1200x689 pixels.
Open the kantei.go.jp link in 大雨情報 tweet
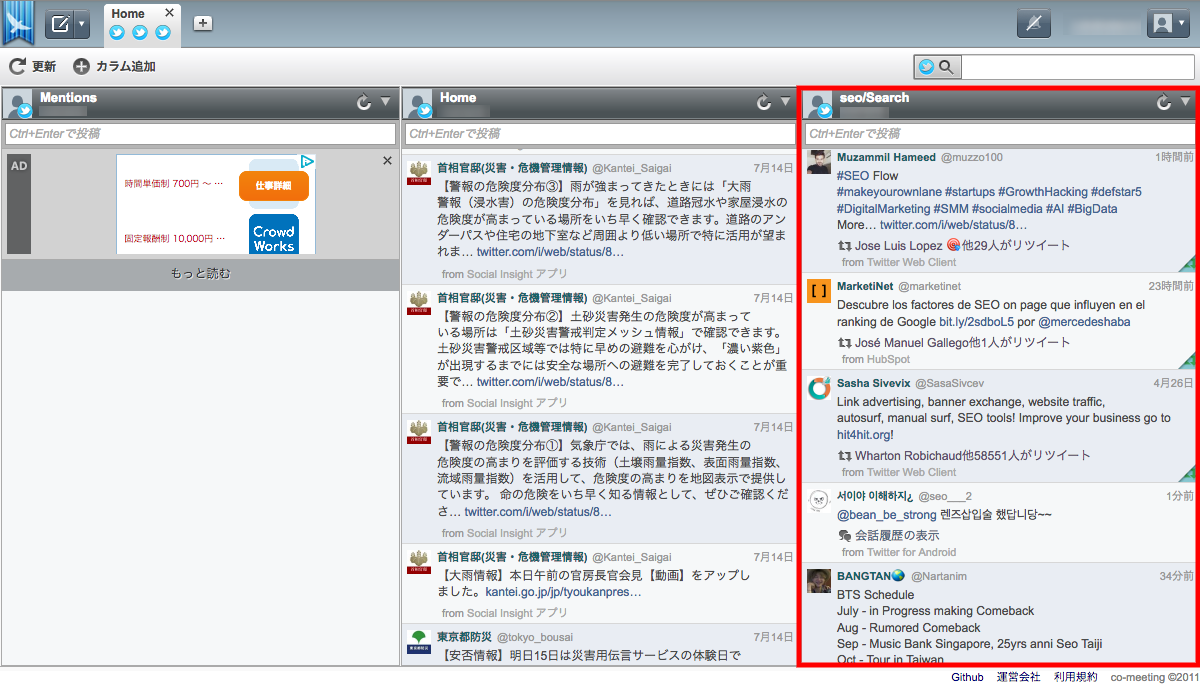point(564,592)
